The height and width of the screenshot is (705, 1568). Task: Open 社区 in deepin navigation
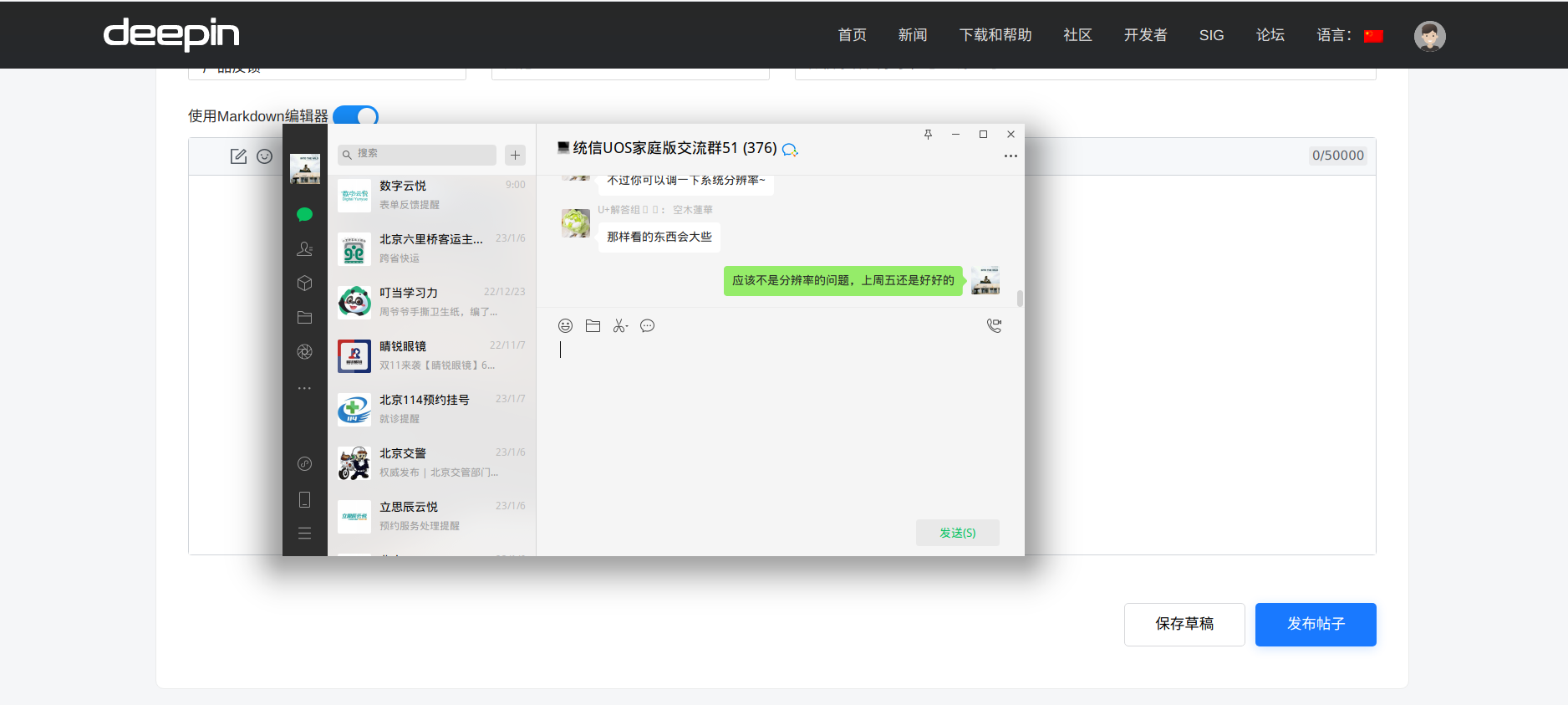(x=1078, y=35)
